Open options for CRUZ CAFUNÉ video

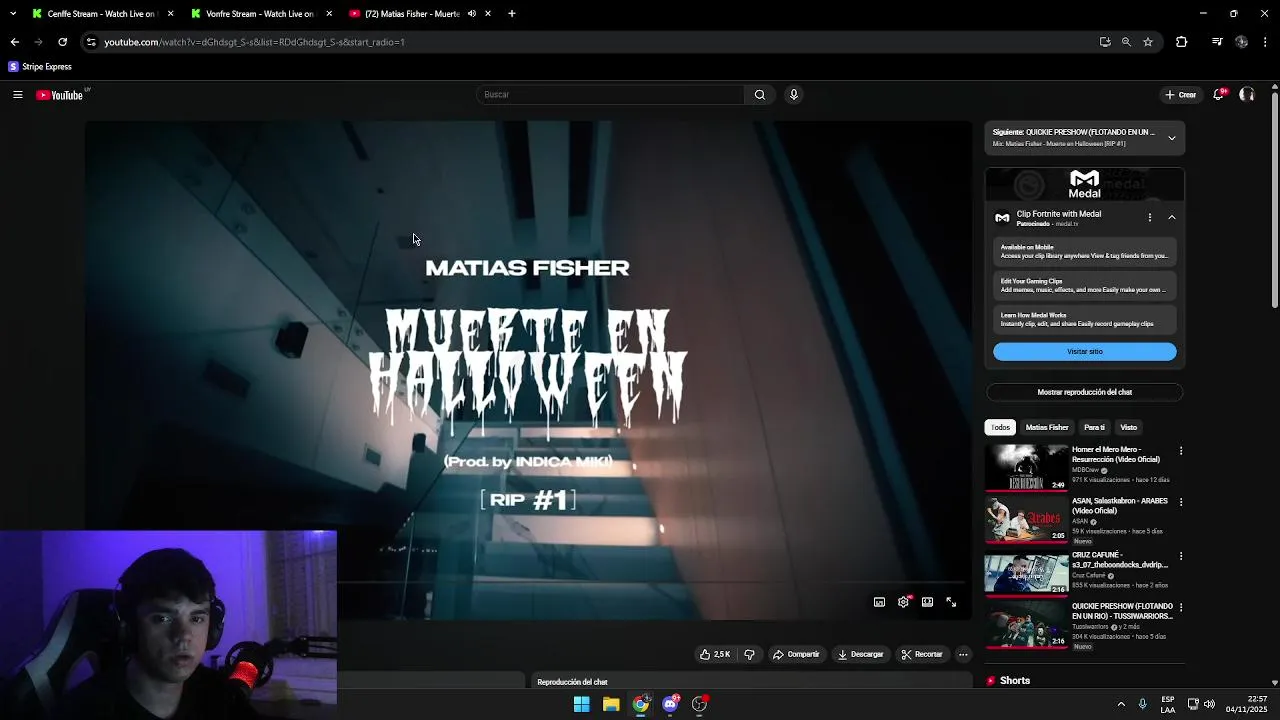tap(1181, 556)
